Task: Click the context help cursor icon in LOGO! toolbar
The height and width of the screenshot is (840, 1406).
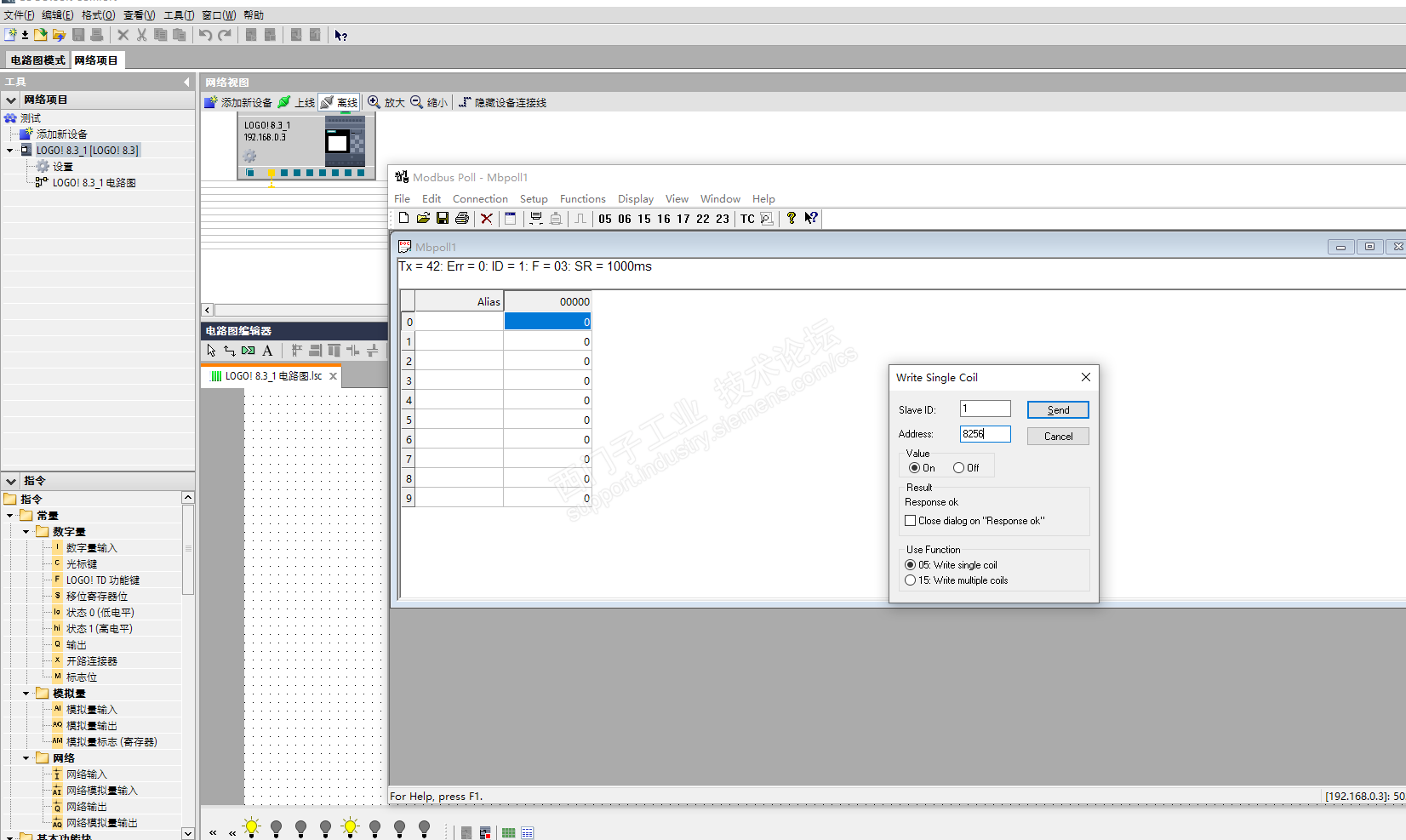Action: click(340, 35)
